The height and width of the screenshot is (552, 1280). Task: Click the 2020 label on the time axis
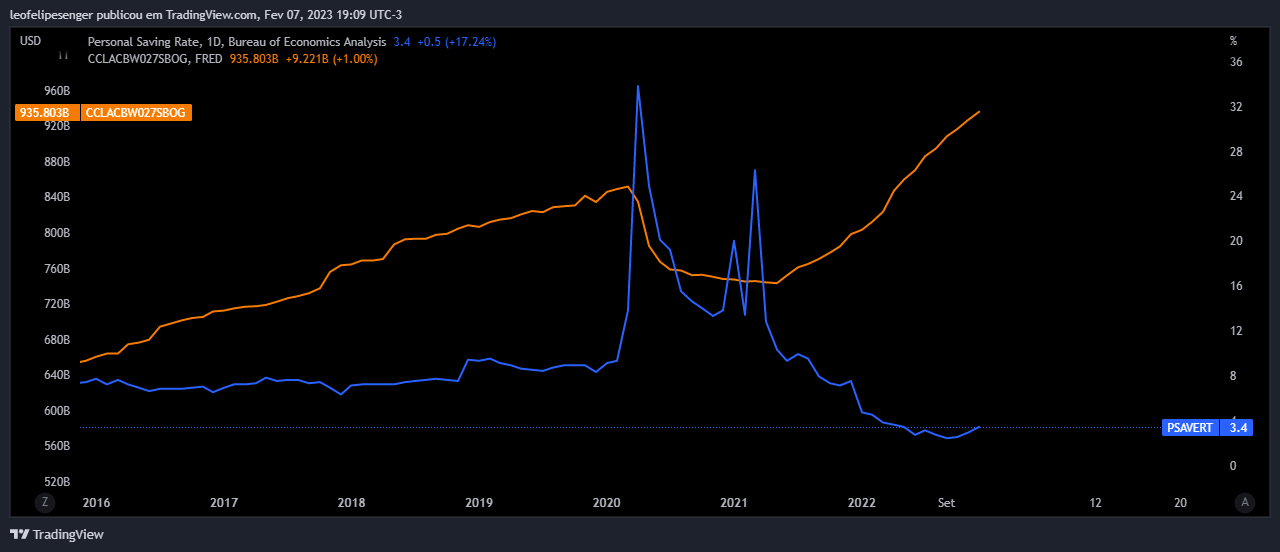[606, 503]
